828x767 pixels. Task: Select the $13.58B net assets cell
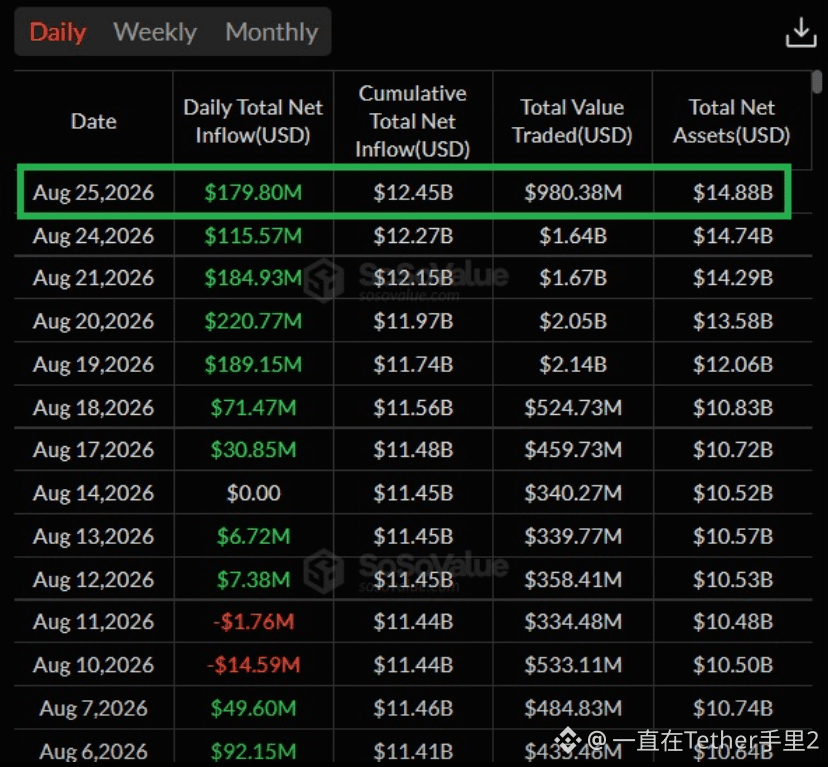[x=733, y=321]
